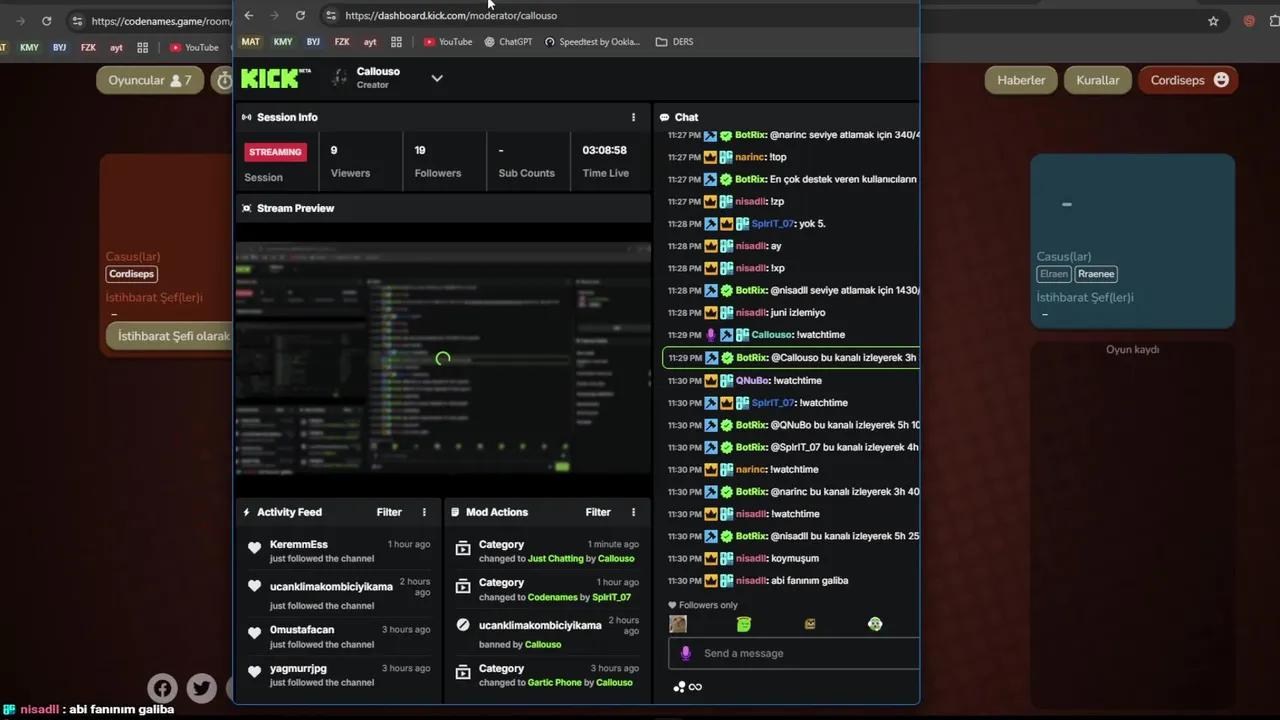The image size is (1280, 720).
Task: Open the DERS bookmarks folder
Action: click(x=674, y=42)
